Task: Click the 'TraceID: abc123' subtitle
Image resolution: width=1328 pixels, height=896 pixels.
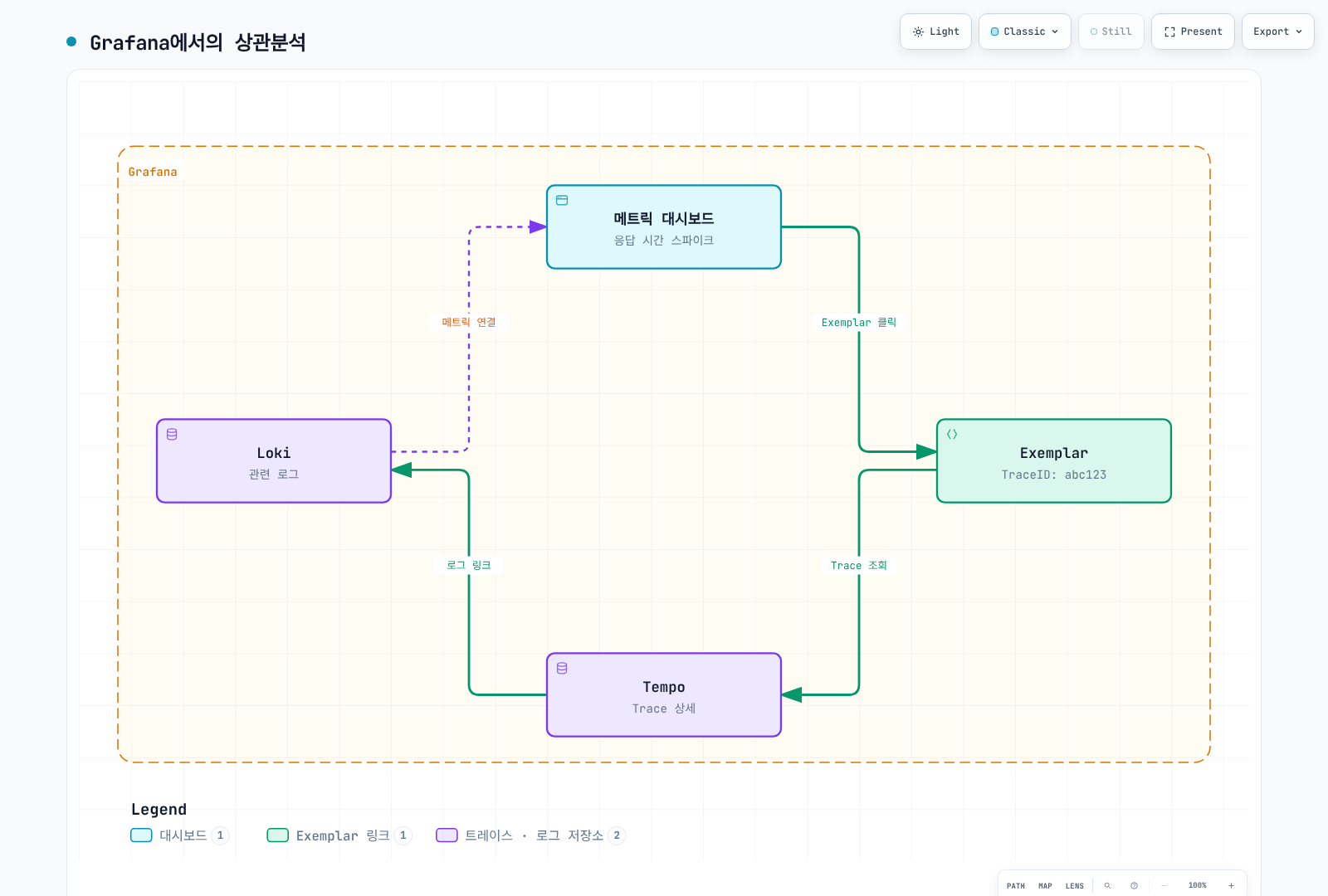Action: (x=1054, y=475)
